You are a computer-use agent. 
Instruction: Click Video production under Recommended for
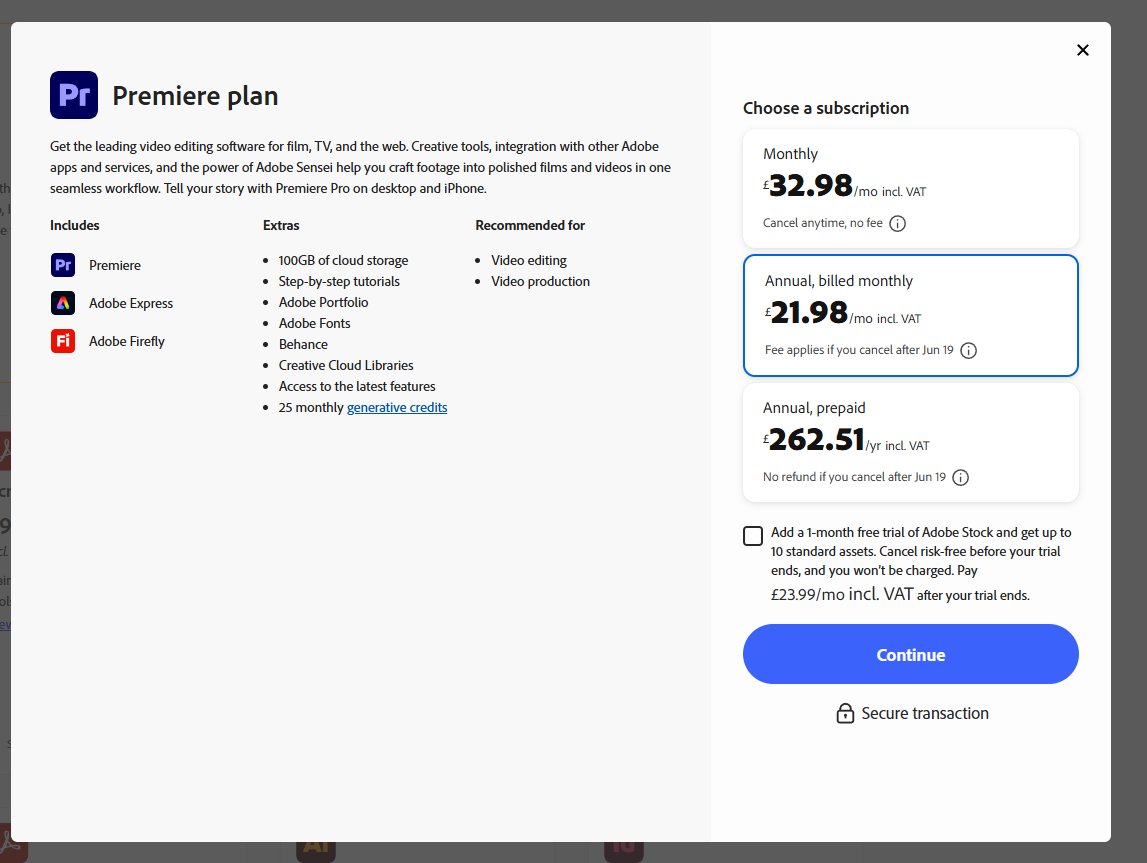coord(541,282)
